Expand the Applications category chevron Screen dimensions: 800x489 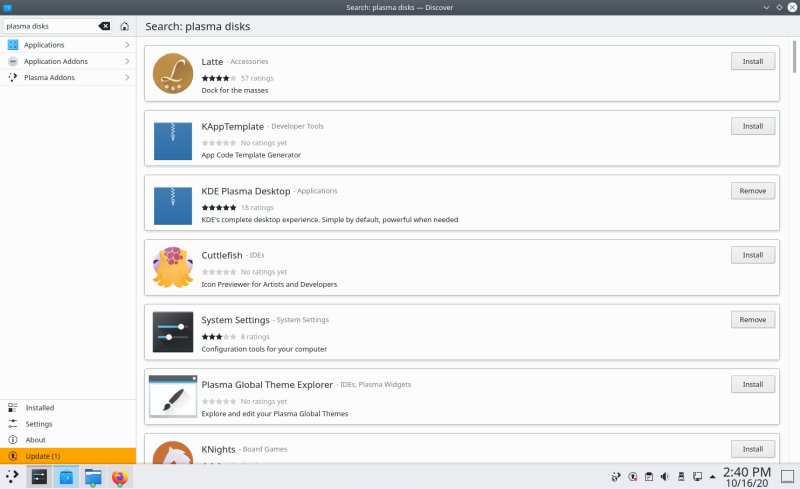pos(127,45)
